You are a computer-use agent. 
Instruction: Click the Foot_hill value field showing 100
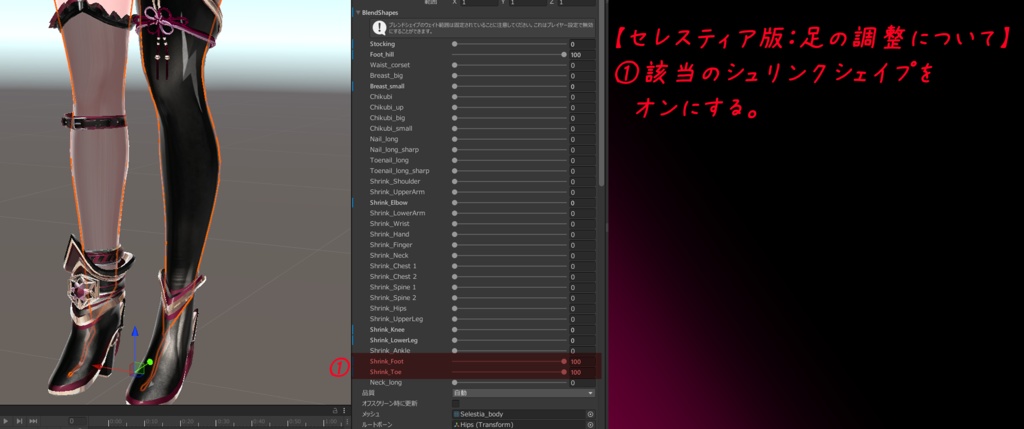(582, 55)
